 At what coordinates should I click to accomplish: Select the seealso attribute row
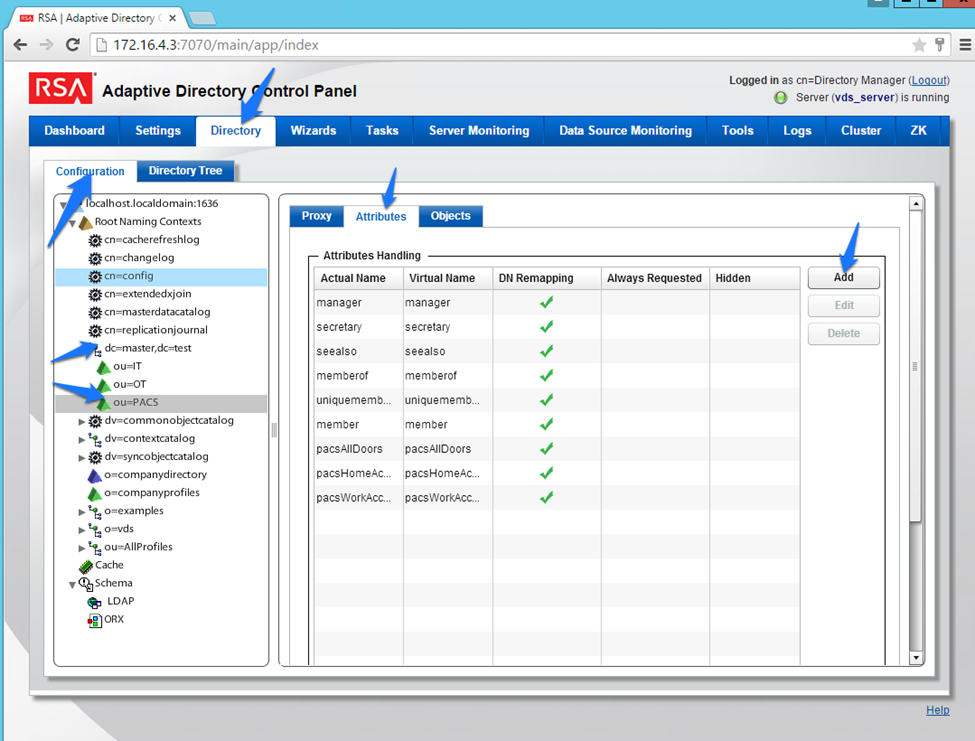click(557, 351)
